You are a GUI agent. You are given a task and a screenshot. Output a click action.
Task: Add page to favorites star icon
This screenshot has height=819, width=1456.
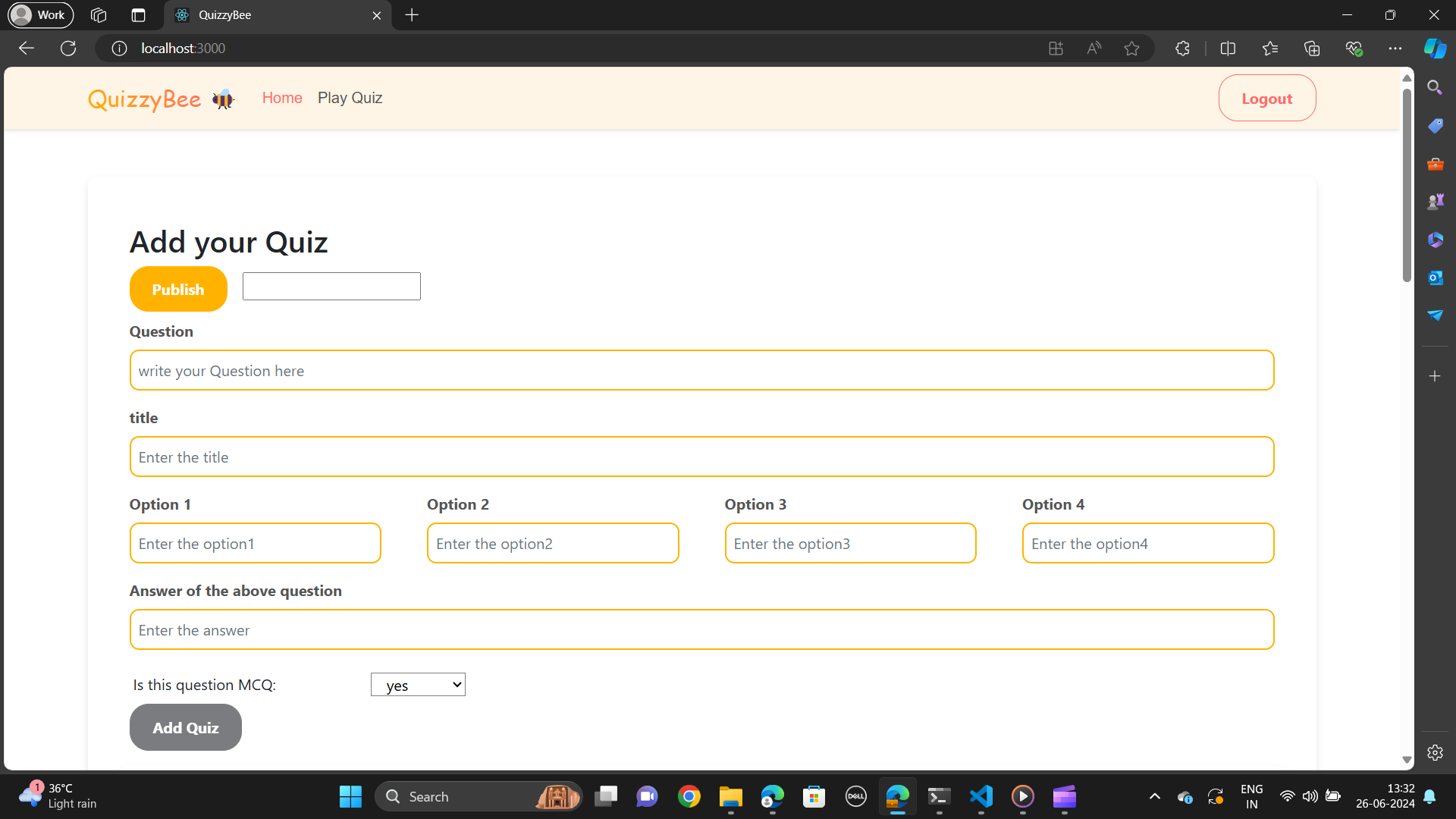[x=1131, y=49]
